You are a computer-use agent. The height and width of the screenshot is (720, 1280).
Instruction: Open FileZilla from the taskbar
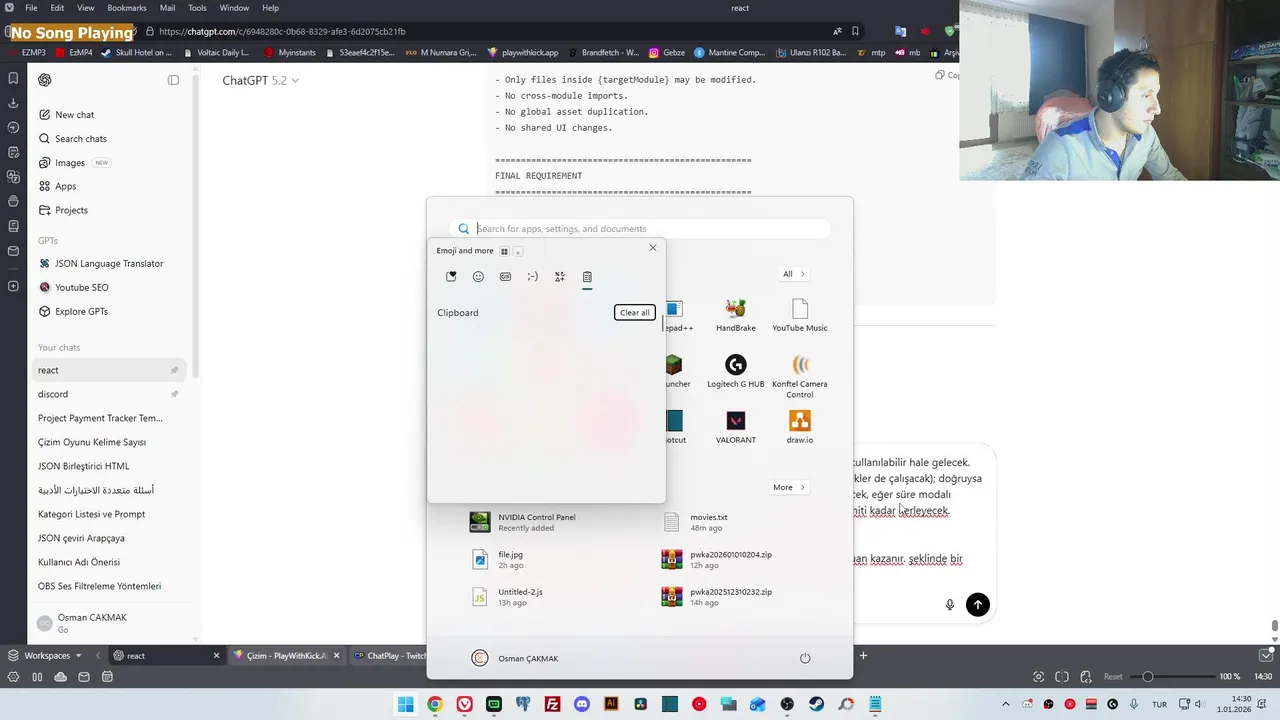click(552, 705)
